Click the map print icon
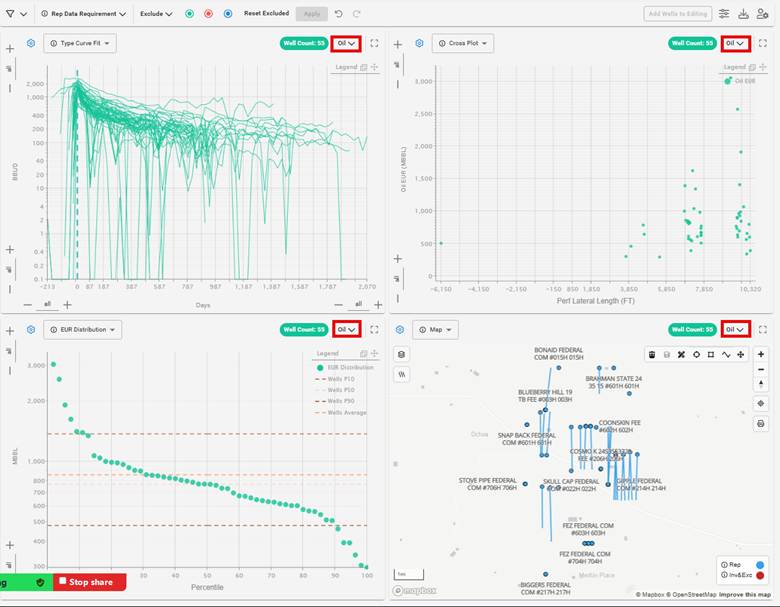The image size is (780, 607). tap(761, 423)
